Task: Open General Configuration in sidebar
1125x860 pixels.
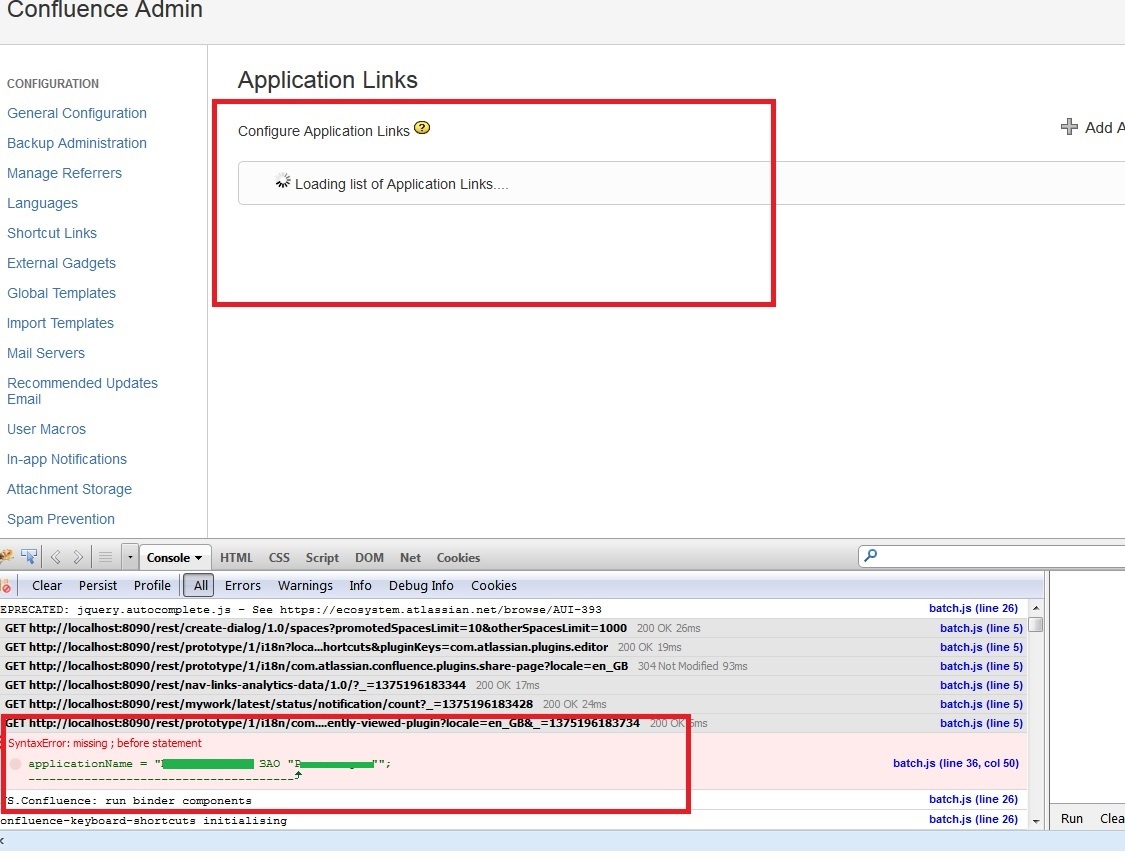Action: tap(77, 113)
